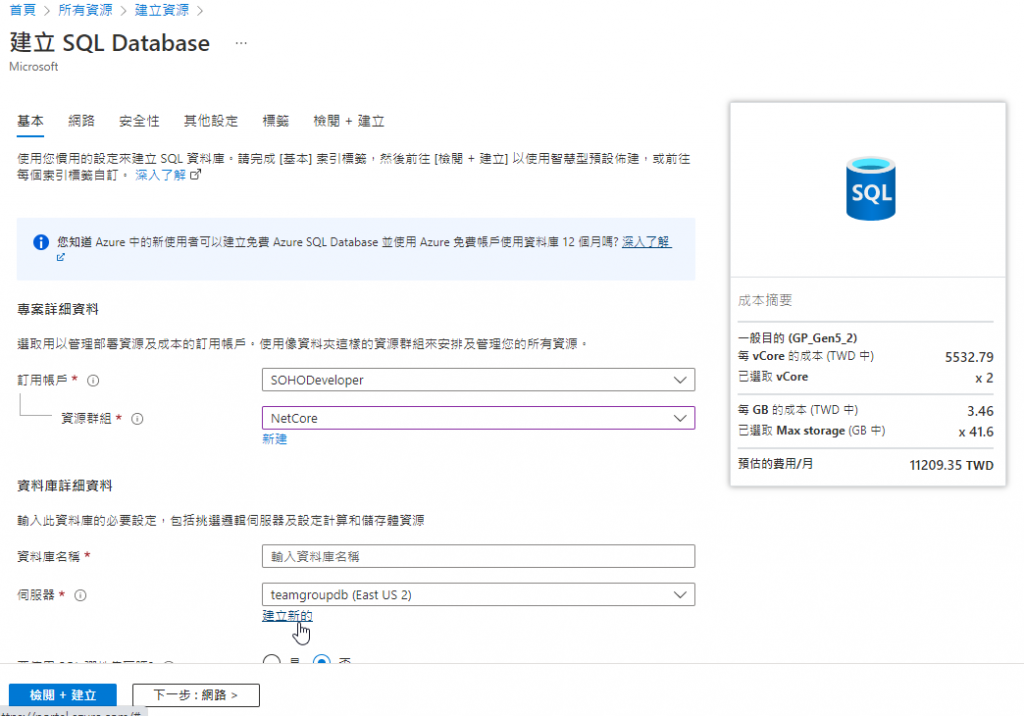Click the 深入了解 link in the banner
This screenshot has height=716, width=1024.
[x=647, y=242]
